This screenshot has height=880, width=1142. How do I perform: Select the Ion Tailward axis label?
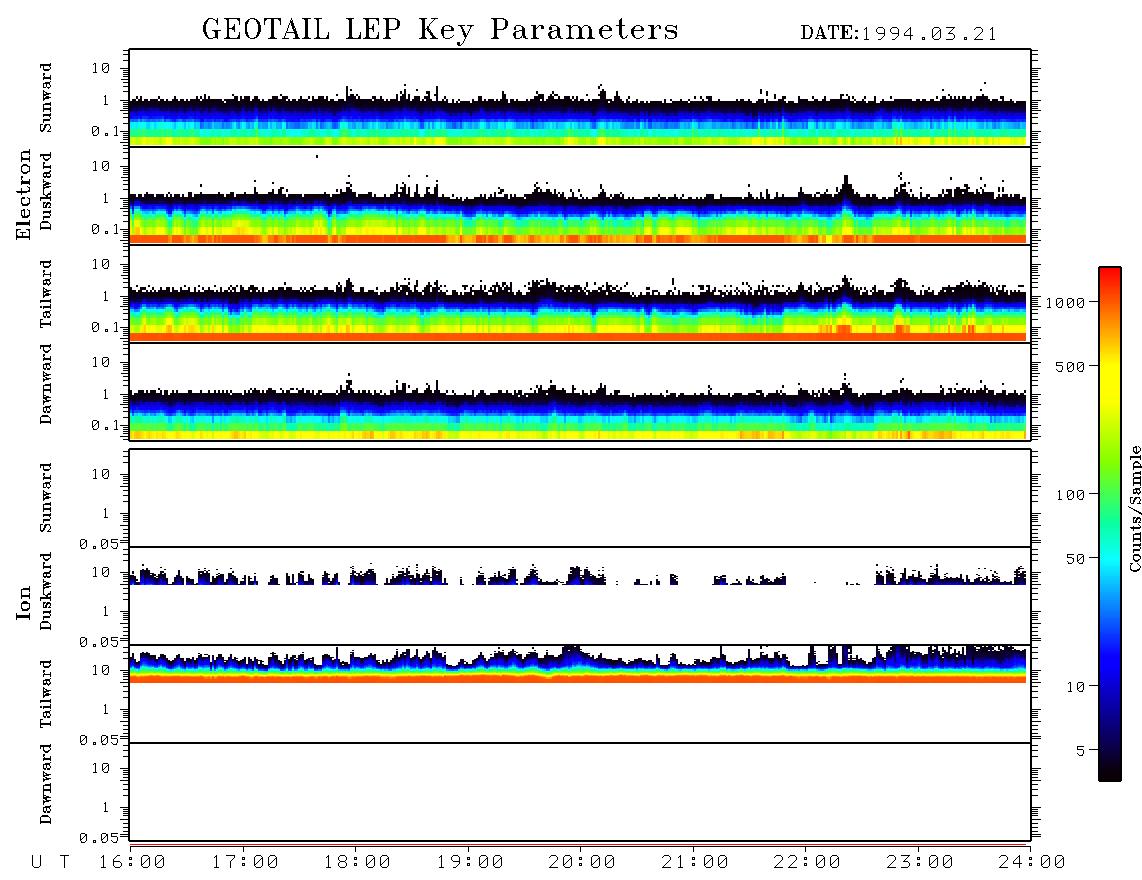tap(46, 694)
